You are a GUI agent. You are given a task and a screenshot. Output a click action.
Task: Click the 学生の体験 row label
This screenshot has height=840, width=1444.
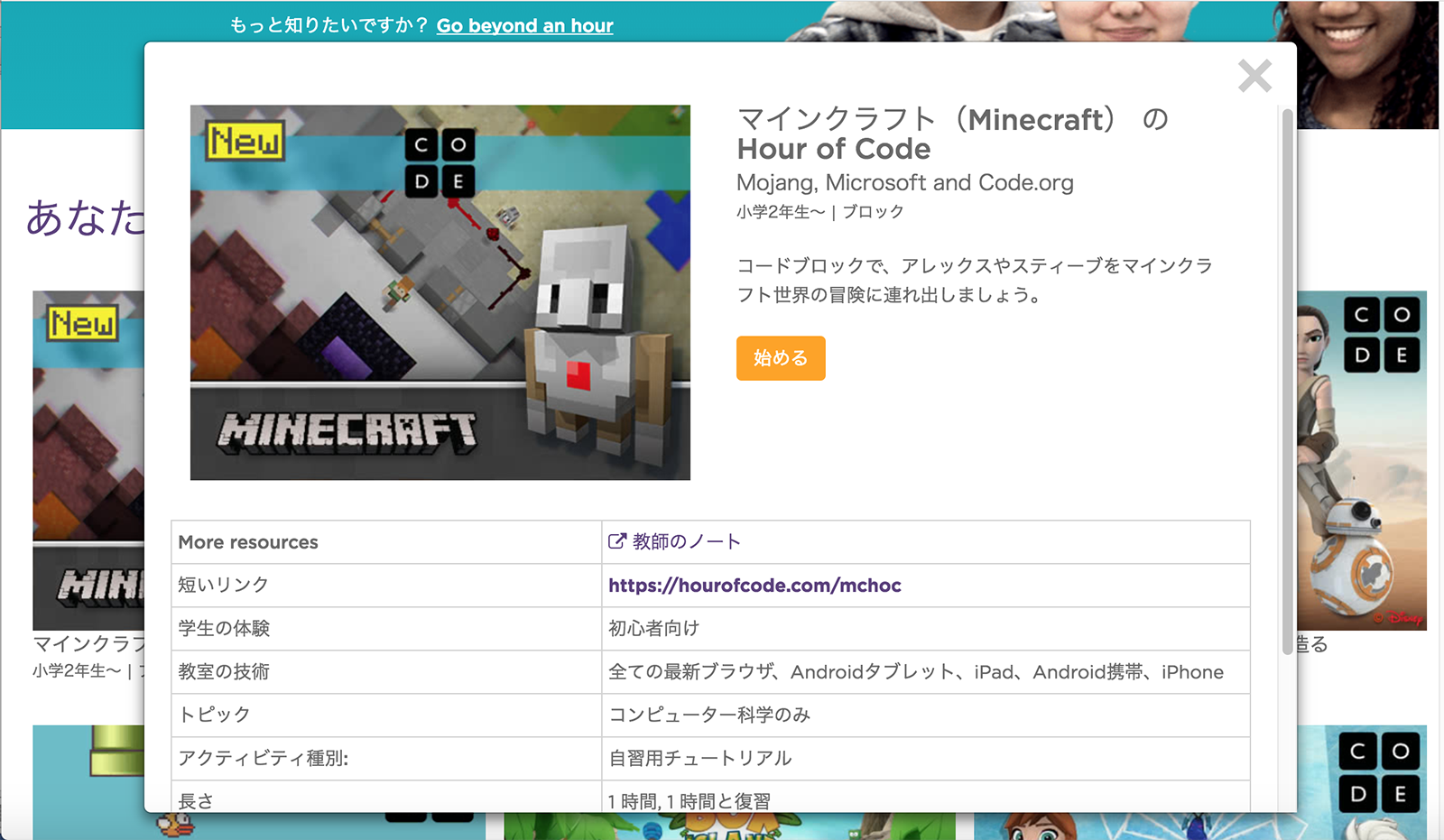click(x=224, y=628)
